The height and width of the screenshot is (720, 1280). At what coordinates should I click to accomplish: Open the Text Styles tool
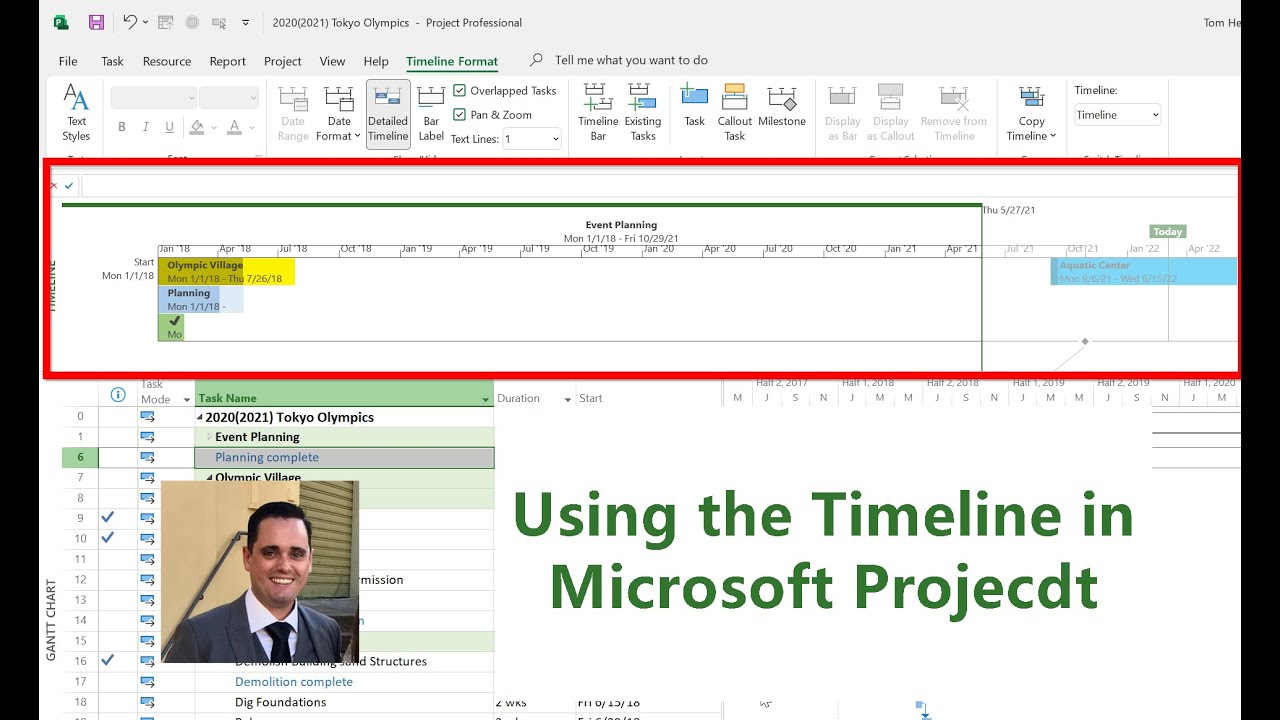pos(76,112)
